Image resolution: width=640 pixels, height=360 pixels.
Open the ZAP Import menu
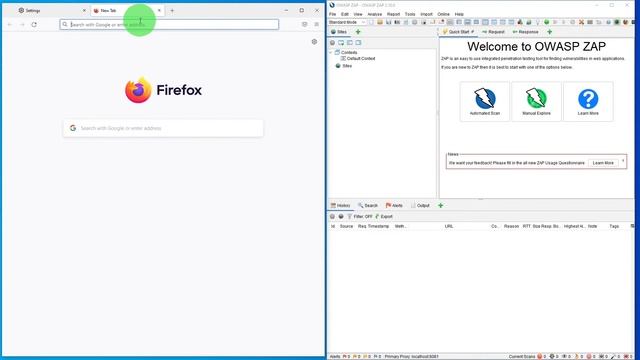(426, 14)
